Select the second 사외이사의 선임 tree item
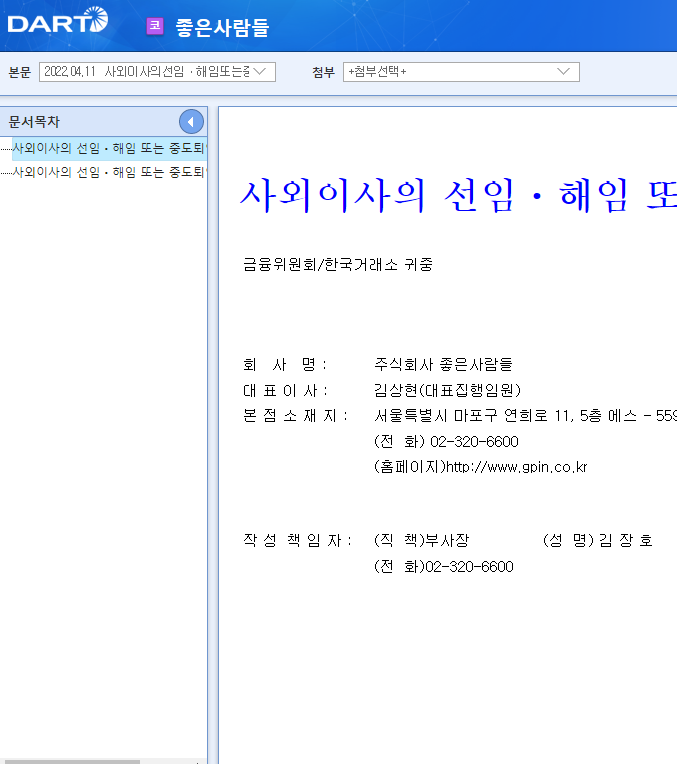677x764 pixels. [109, 172]
